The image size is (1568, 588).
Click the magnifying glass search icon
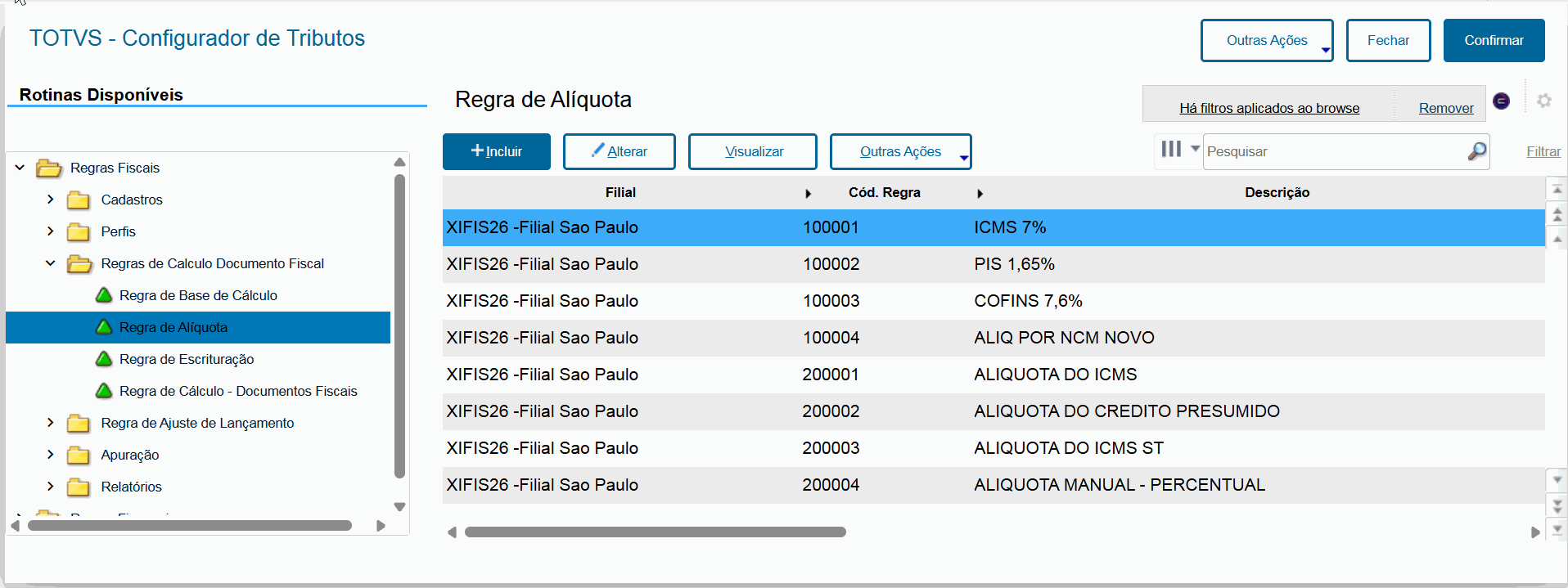pos(1476,151)
